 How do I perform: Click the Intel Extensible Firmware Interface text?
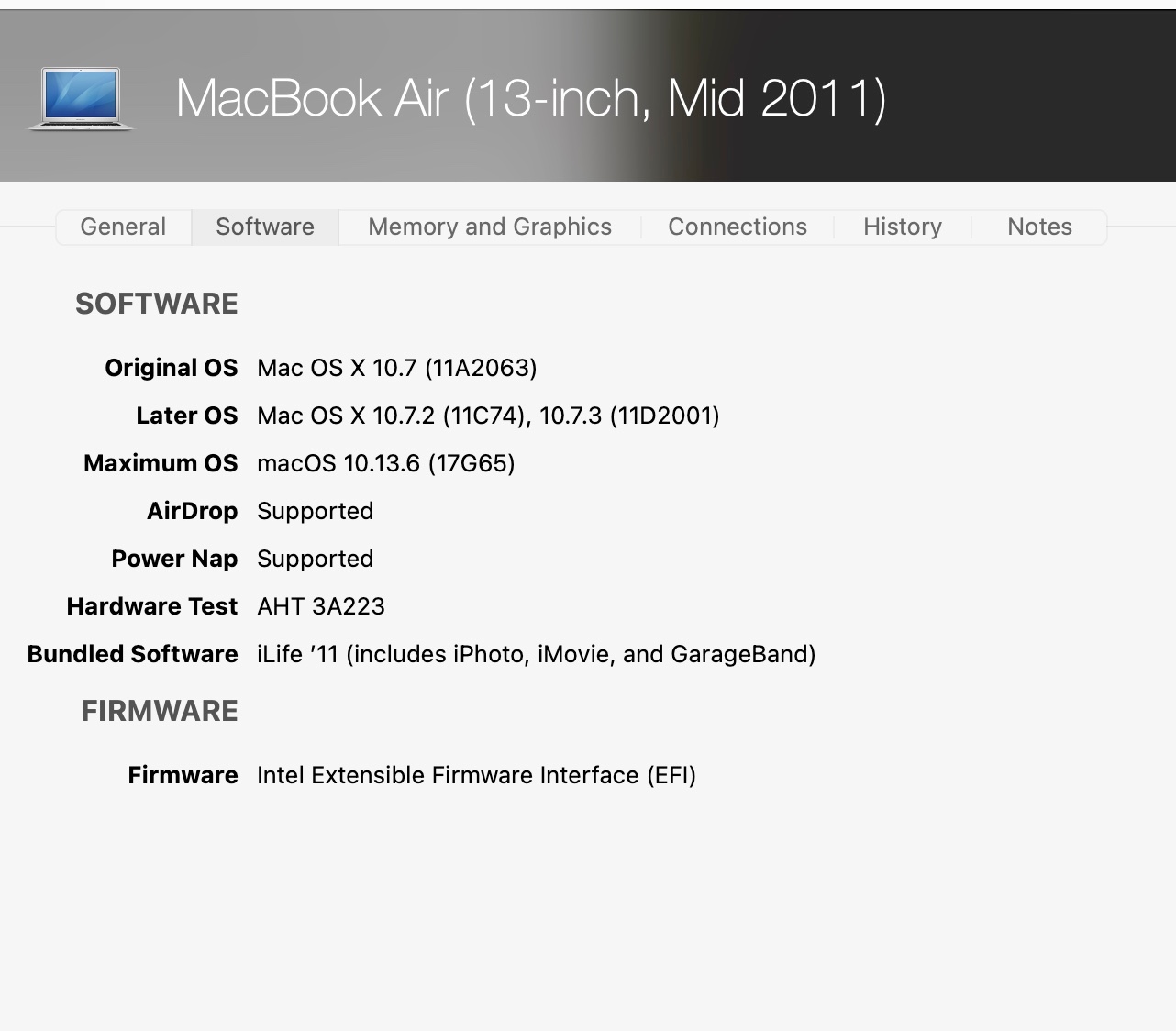476,775
